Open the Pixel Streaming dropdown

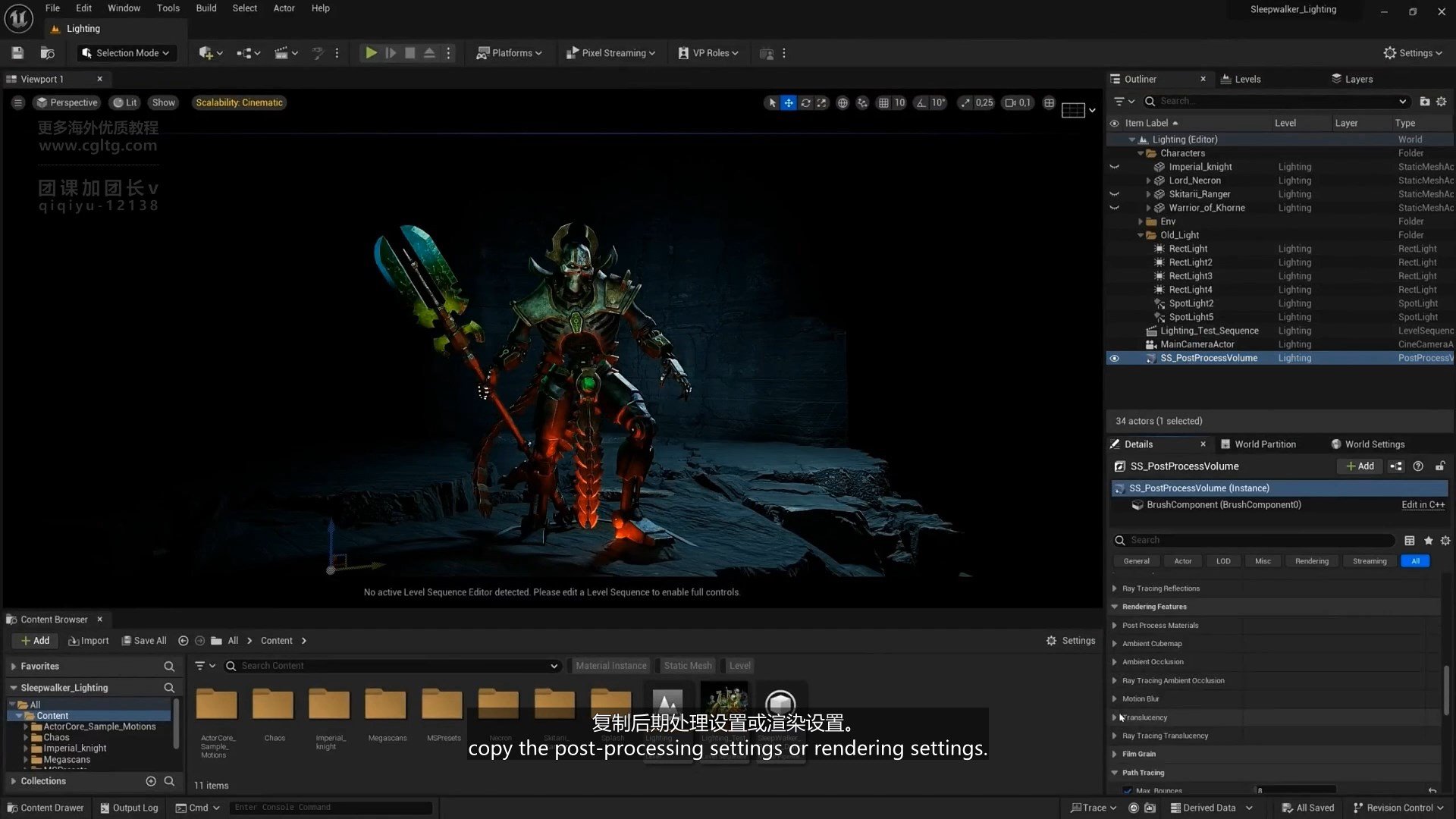pyautogui.click(x=611, y=53)
